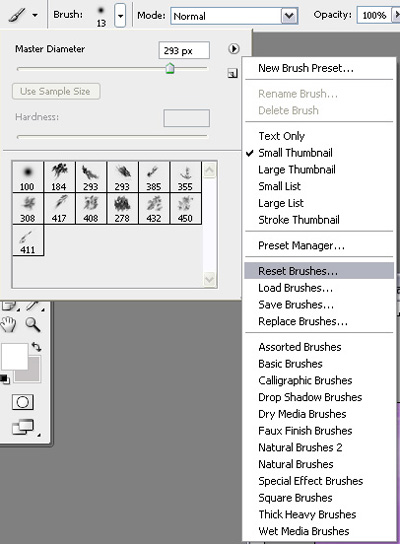Open the Brush preset dropdown arrow
The height and width of the screenshot is (544, 400).
pos(120,16)
